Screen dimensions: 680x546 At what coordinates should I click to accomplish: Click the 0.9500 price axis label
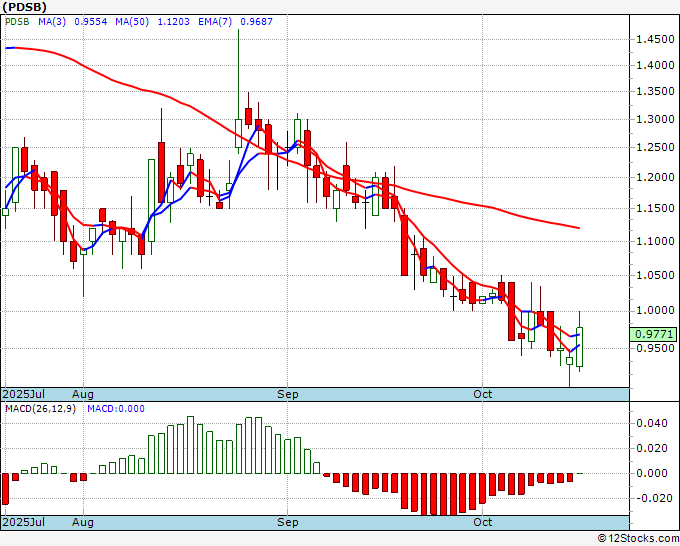tap(655, 348)
